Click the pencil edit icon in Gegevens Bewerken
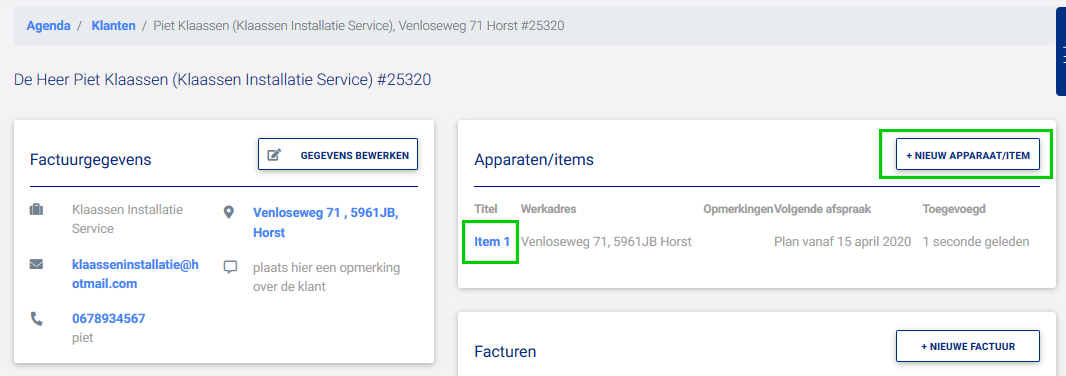 coord(274,155)
